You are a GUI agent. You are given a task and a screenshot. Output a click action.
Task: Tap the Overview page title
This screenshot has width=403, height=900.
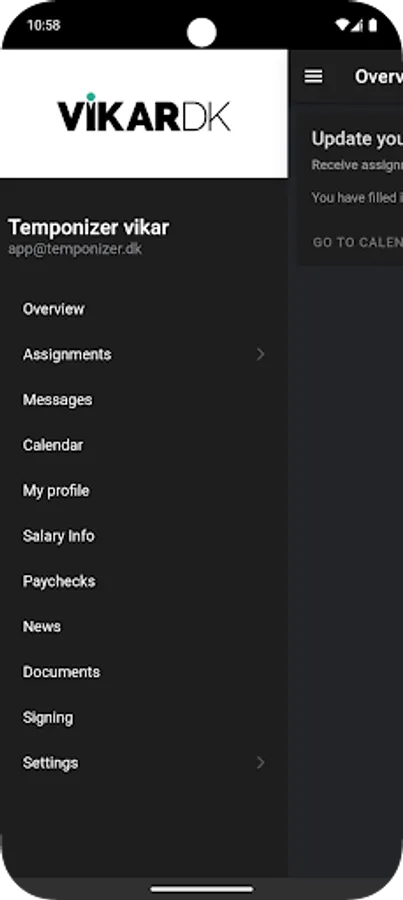click(x=378, y=76)
